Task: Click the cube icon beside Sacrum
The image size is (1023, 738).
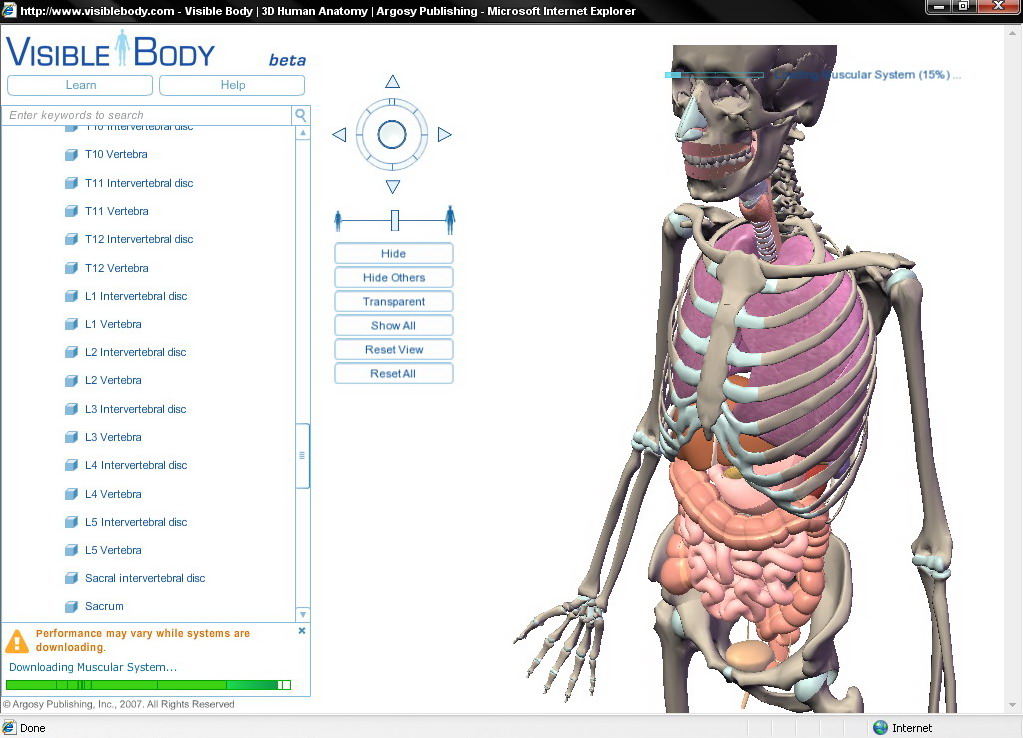Action: coord(72,607)
